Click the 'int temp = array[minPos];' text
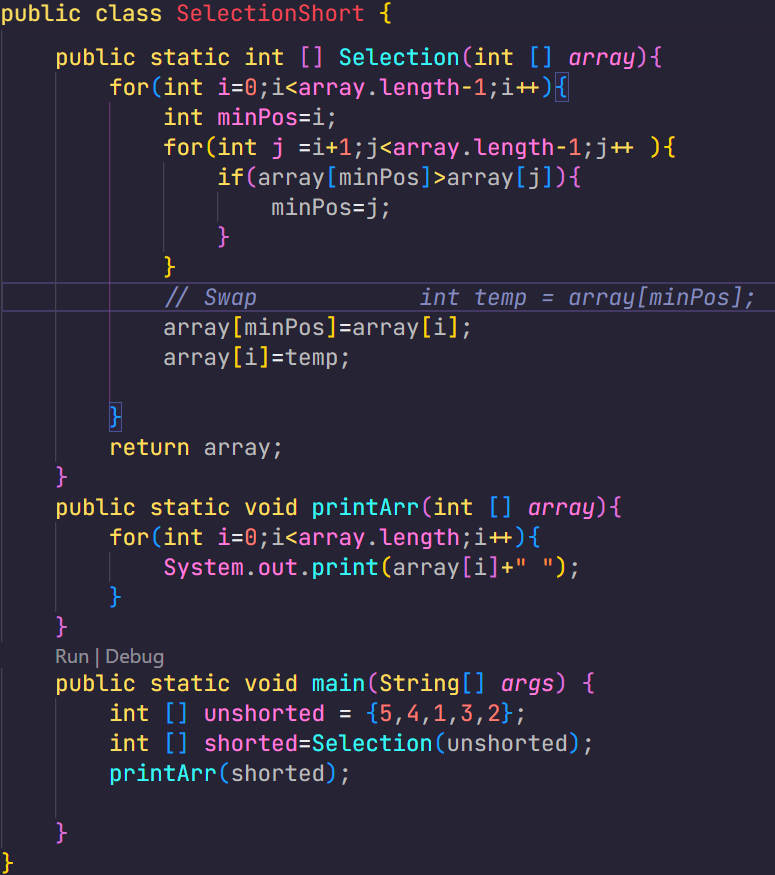The height and width of the screenshot is (875, 775). (587, 297)
